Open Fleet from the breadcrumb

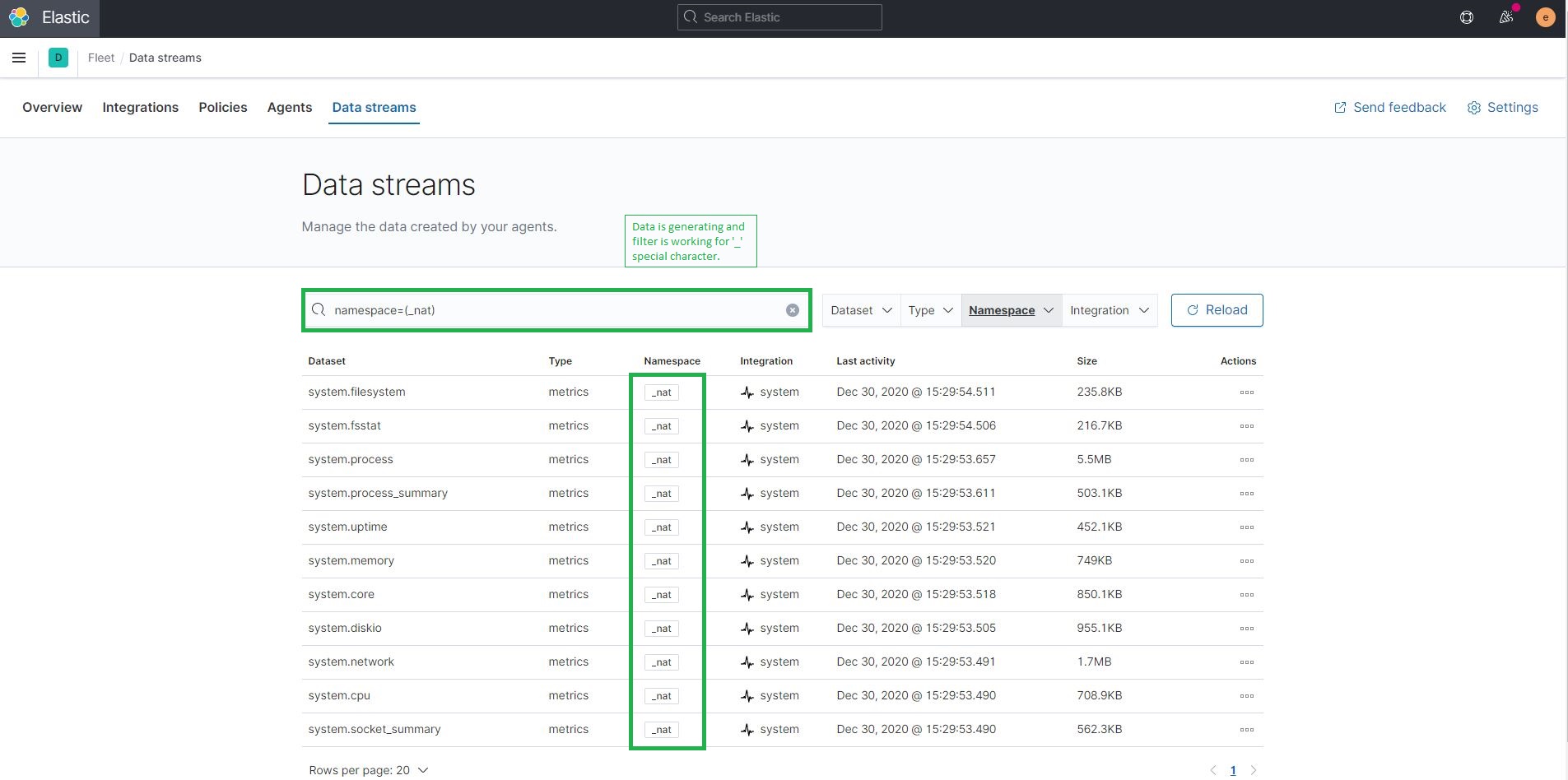coord(100,58)
